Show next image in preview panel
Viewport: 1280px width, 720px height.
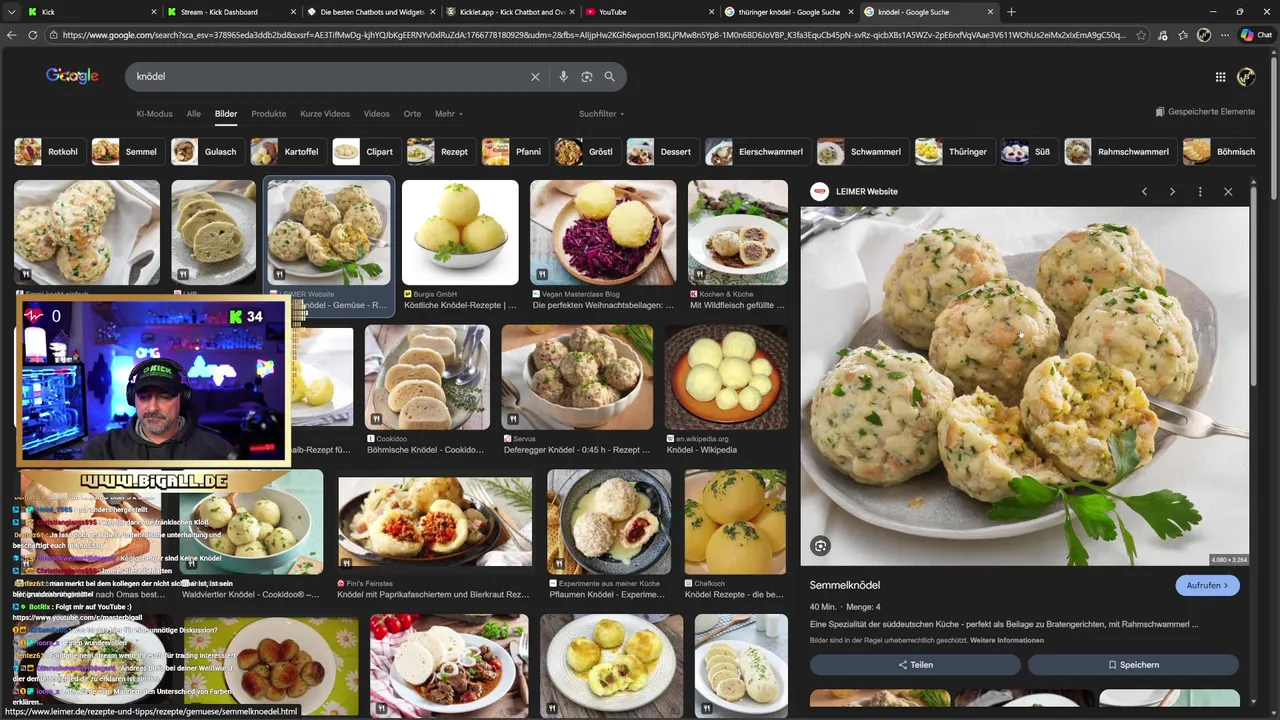(1172, 191)
